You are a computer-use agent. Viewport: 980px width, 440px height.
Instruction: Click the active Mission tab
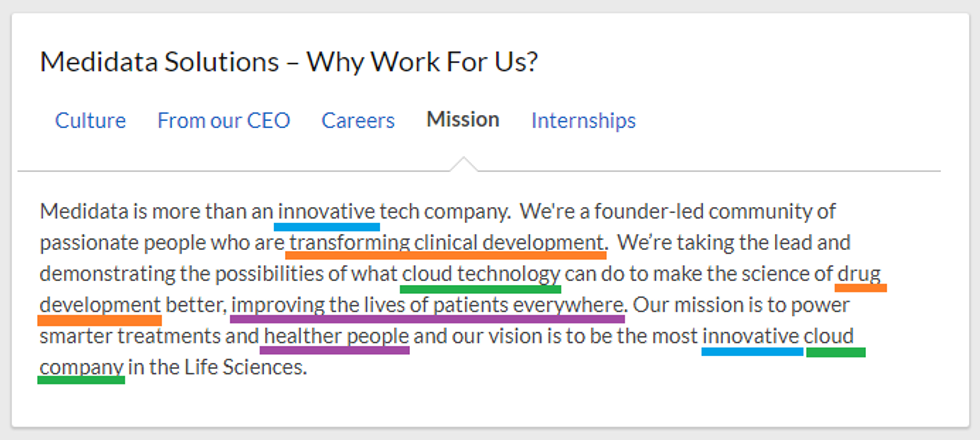click(463, 119)
